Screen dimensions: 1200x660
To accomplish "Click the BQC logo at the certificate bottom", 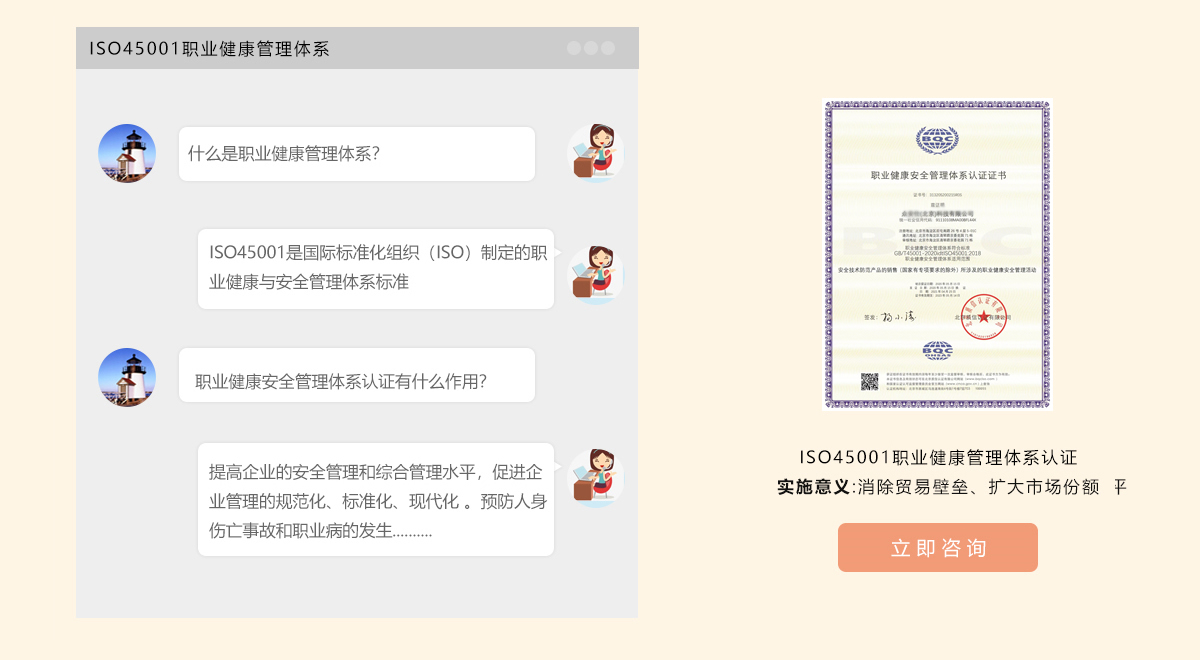I will (x=937, y=350).
